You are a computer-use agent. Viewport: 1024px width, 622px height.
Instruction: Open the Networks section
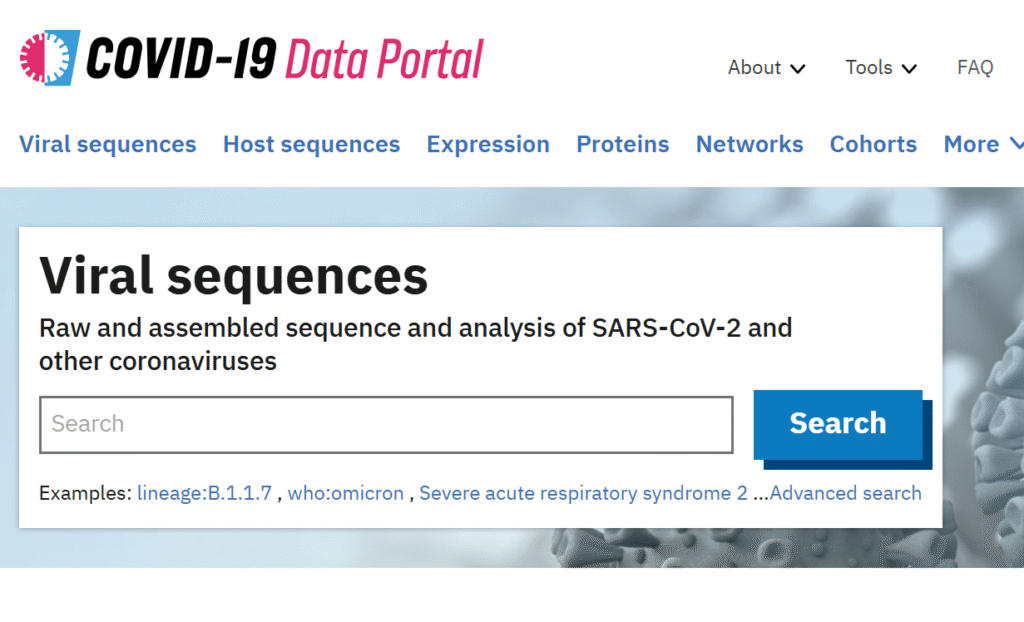click(749, 144)
